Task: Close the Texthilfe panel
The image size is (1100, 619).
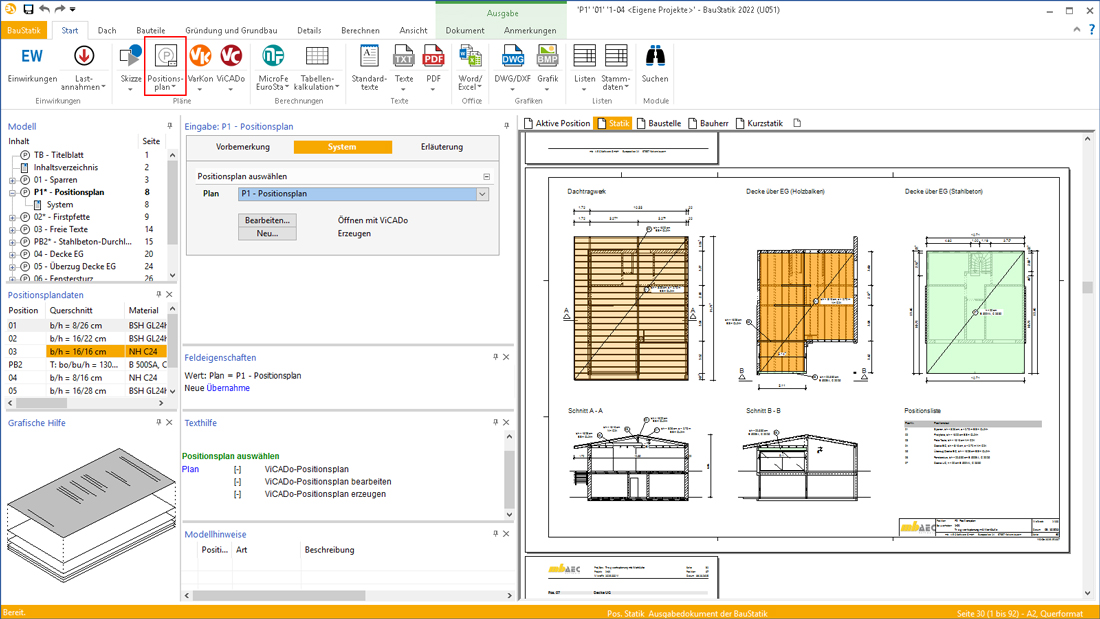Action: (x=506, y=422)
